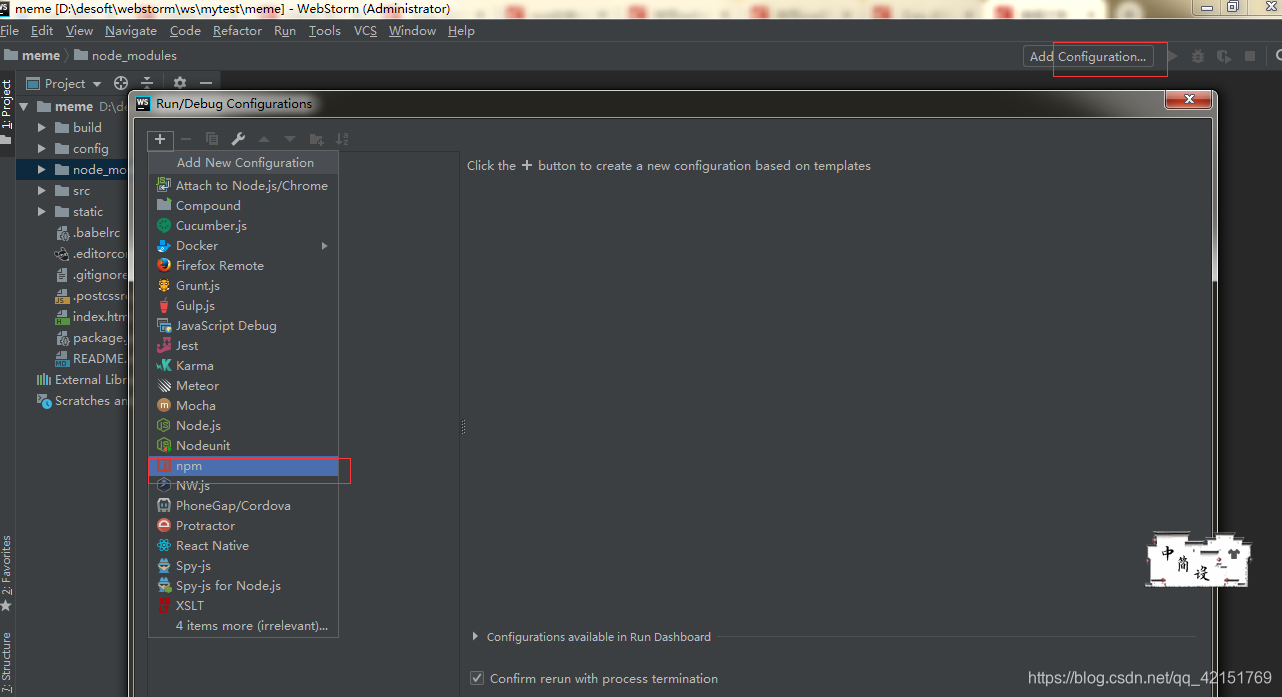
Task: Click the Run play icon in toolbar
Action: [x=1172, y=57]
